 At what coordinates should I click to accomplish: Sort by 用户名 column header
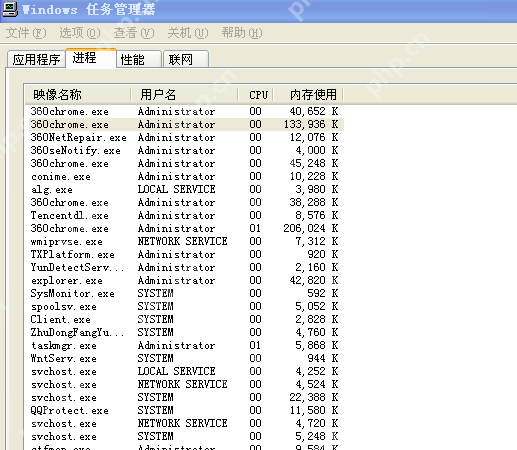pos(185,95)
